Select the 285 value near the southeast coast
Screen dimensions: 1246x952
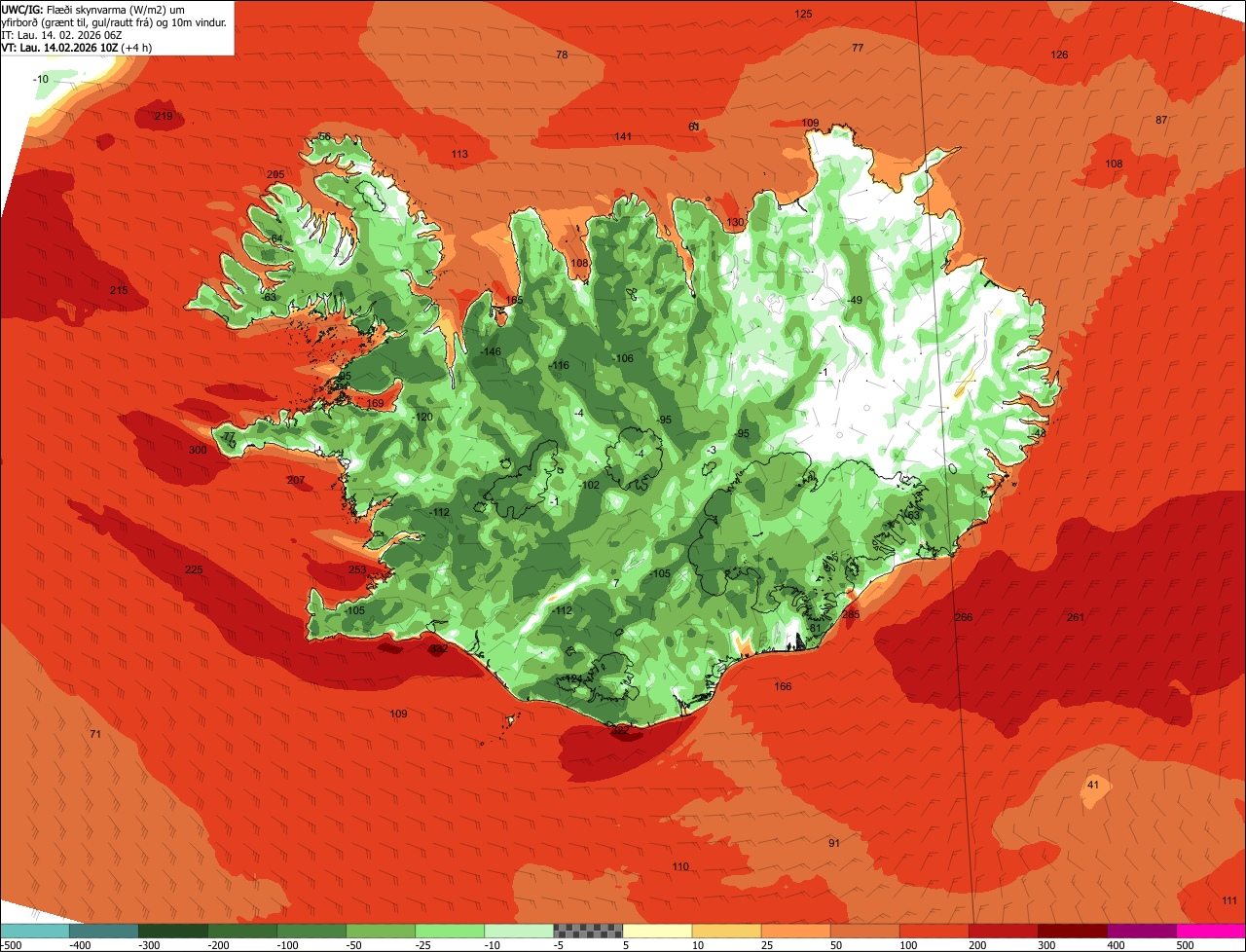[x=851, y=615]
